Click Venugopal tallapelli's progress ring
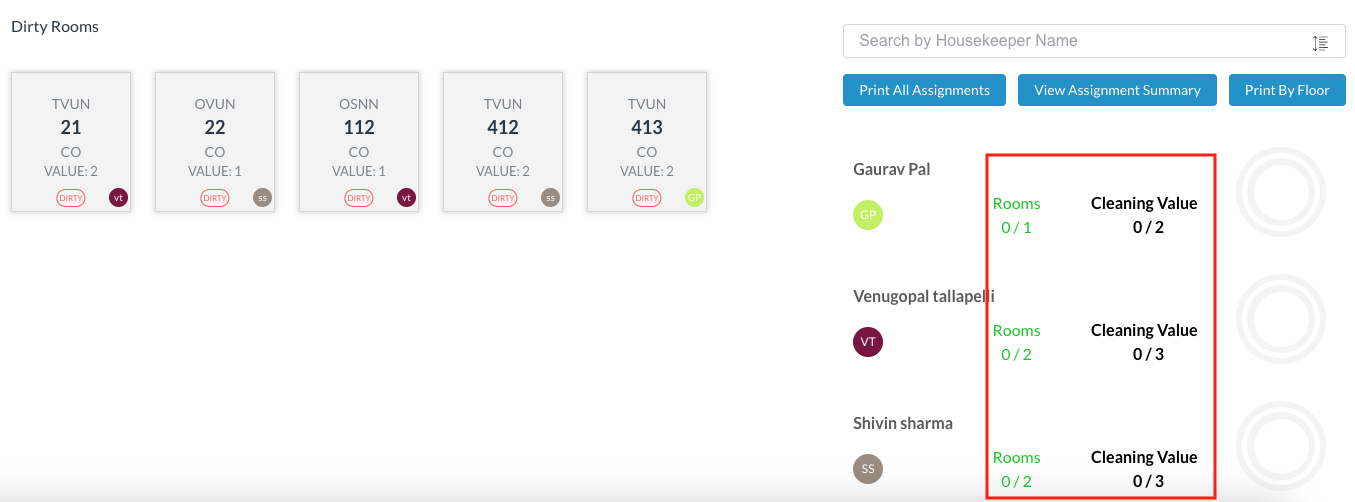 [x=1281, y=319]
